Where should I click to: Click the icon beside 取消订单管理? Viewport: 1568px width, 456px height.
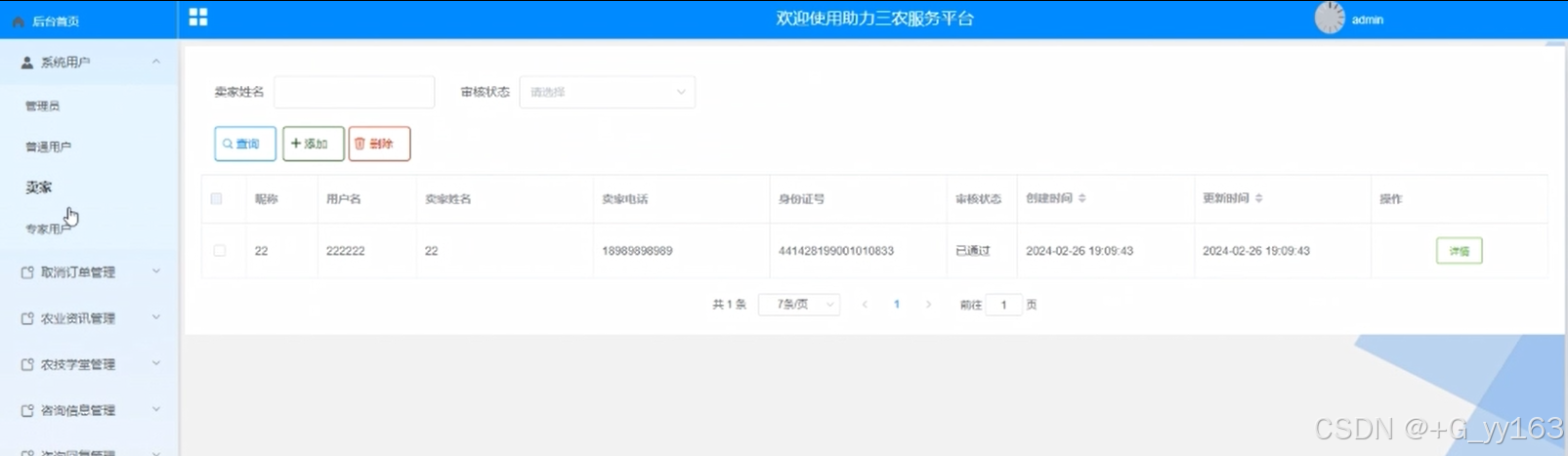coord(27,272)
